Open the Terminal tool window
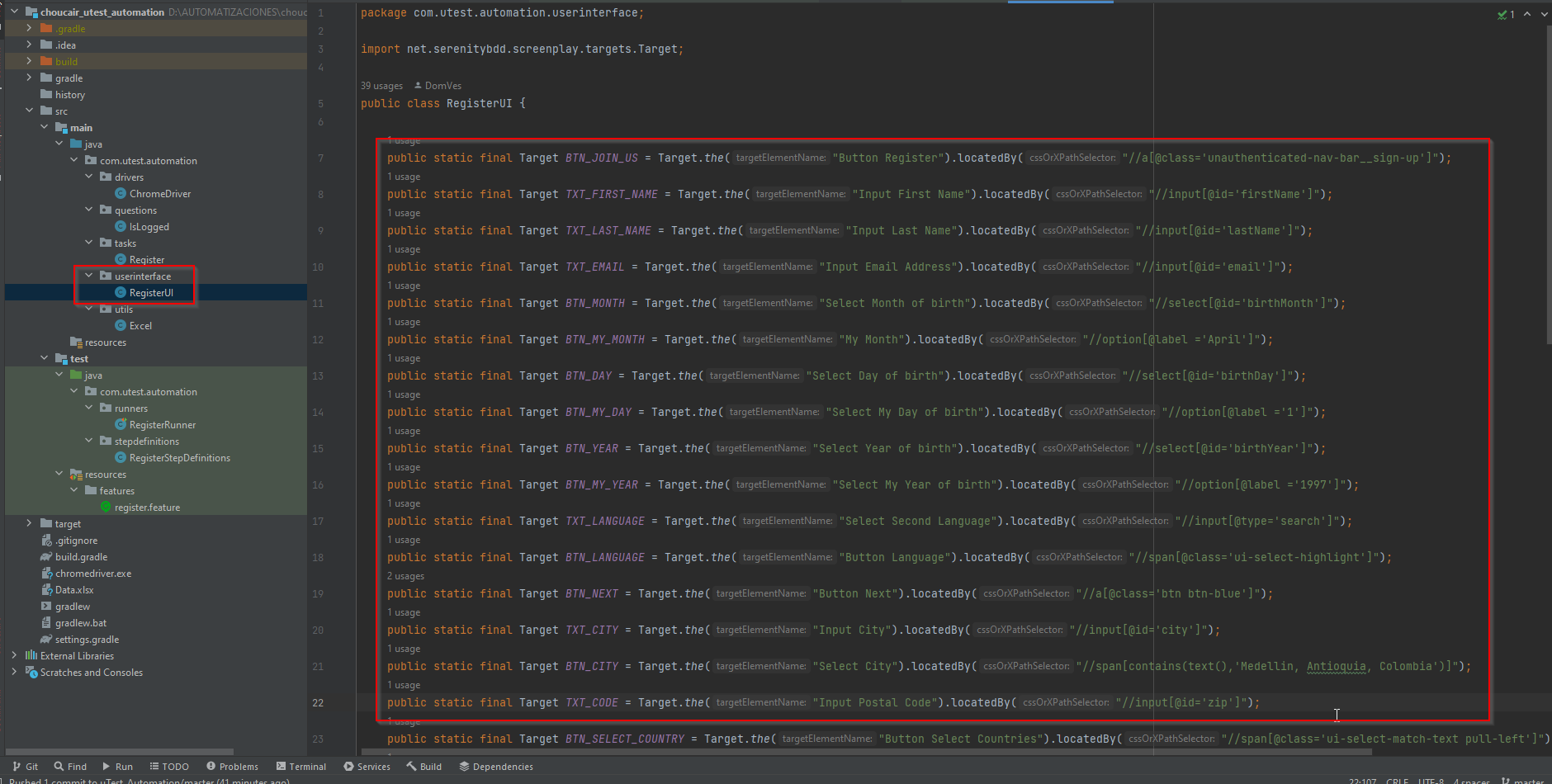 [301, 767]
